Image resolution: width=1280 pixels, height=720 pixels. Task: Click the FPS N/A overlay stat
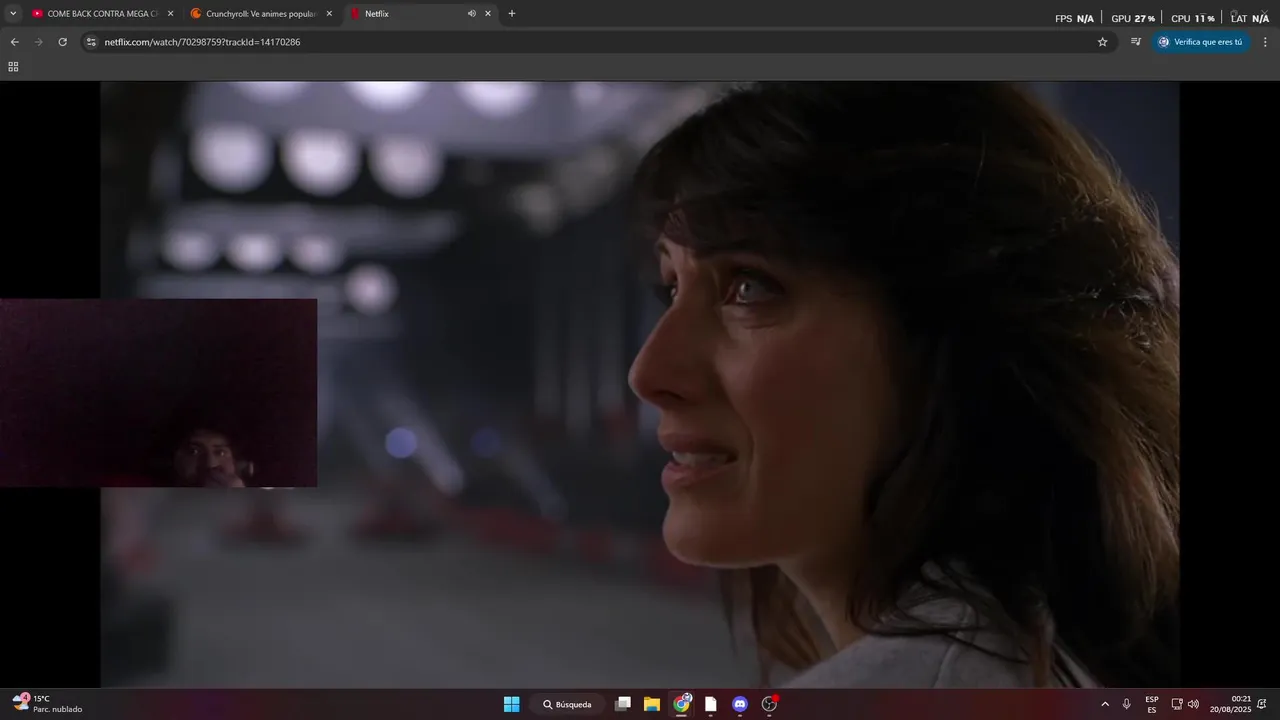(1074, 18)
